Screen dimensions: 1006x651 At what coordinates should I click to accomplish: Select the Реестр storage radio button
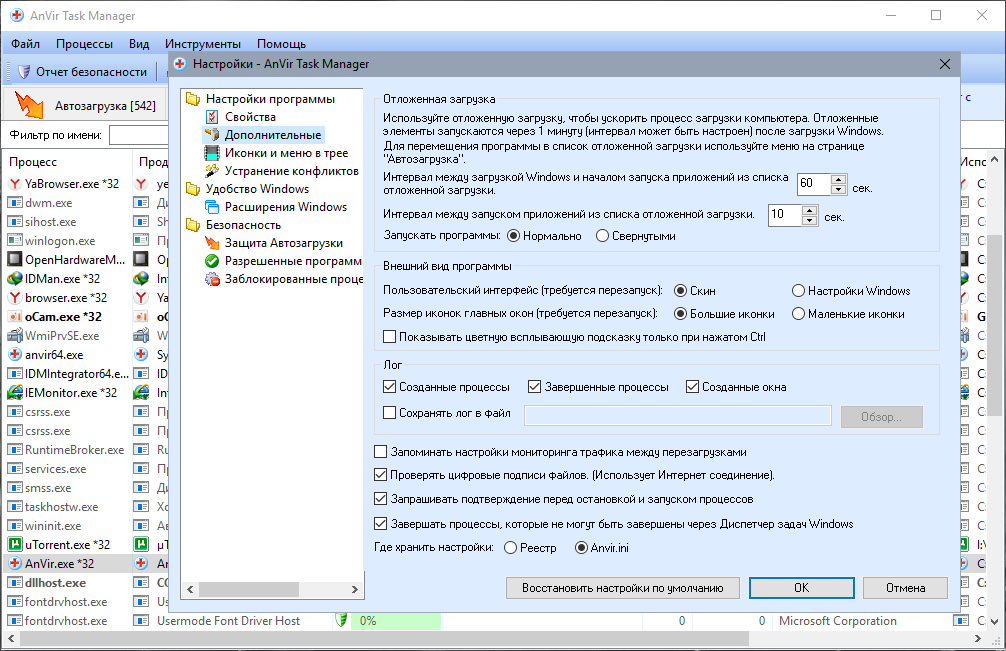coord(510,548)
